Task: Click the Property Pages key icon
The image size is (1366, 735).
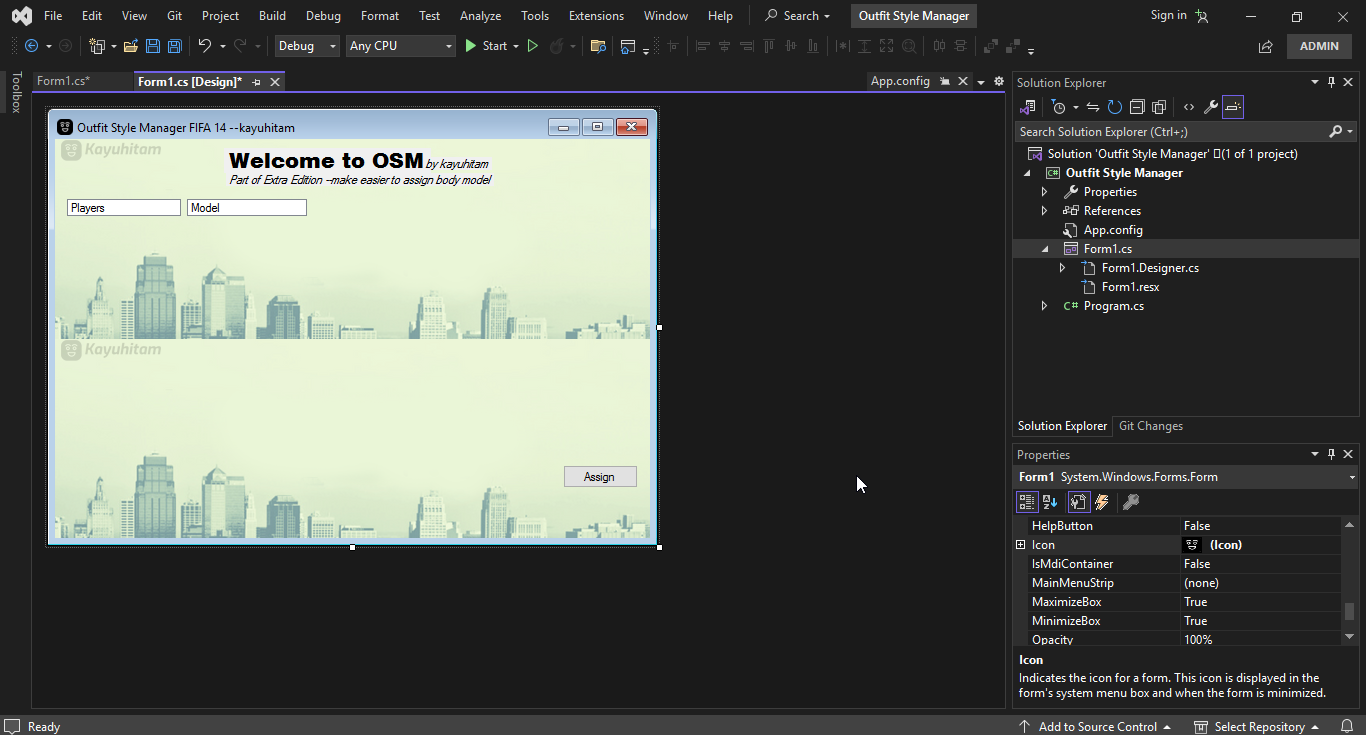Action: tap(1131, 502)
